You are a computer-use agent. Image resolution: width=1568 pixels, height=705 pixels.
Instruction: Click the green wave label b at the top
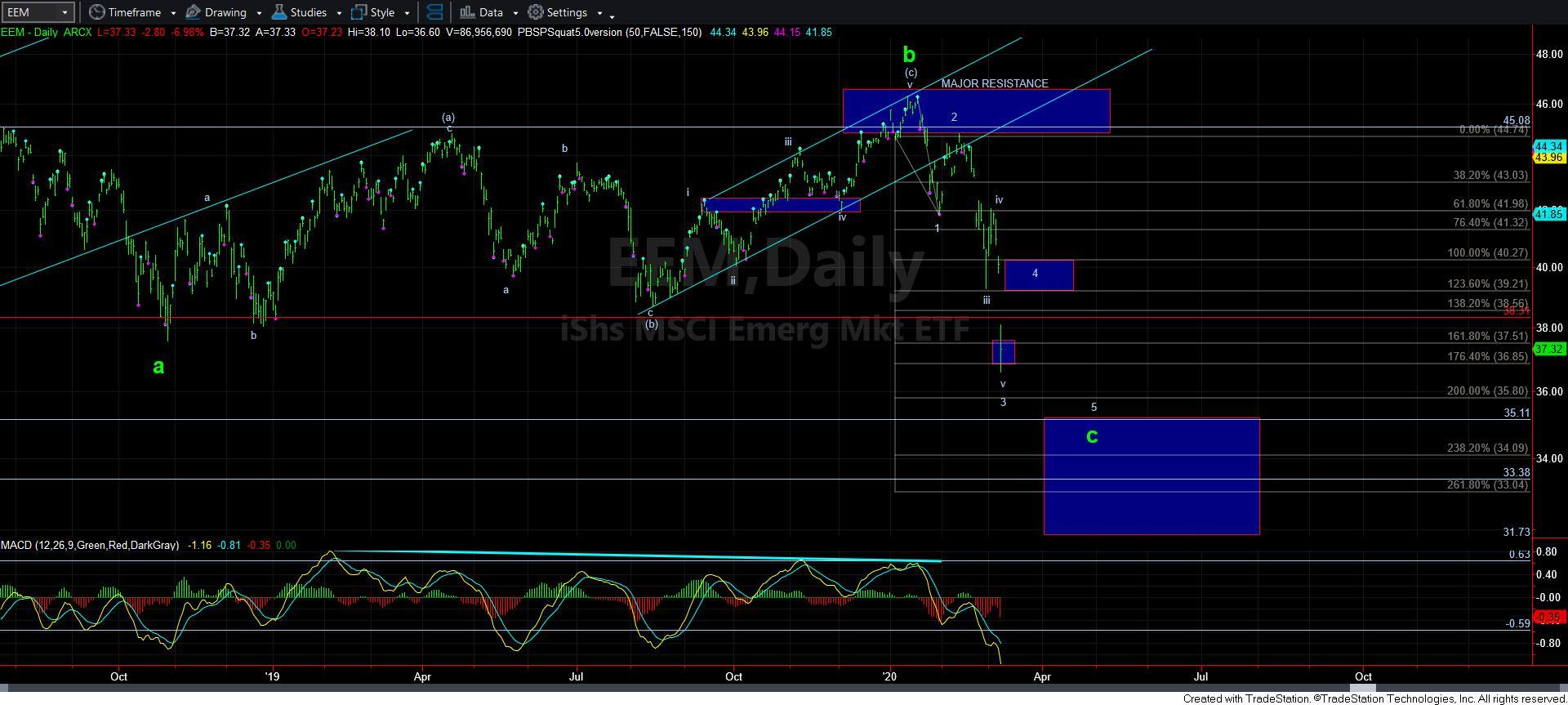click(x=909, y=55)
